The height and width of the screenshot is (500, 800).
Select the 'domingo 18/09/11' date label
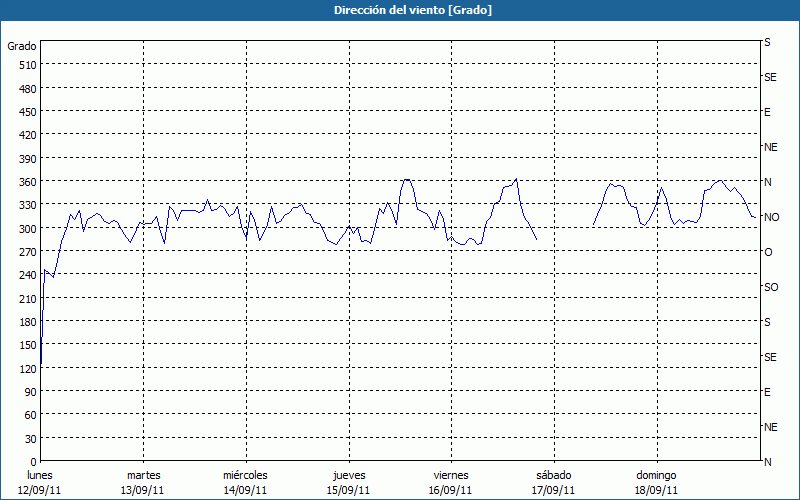point(656,482)
